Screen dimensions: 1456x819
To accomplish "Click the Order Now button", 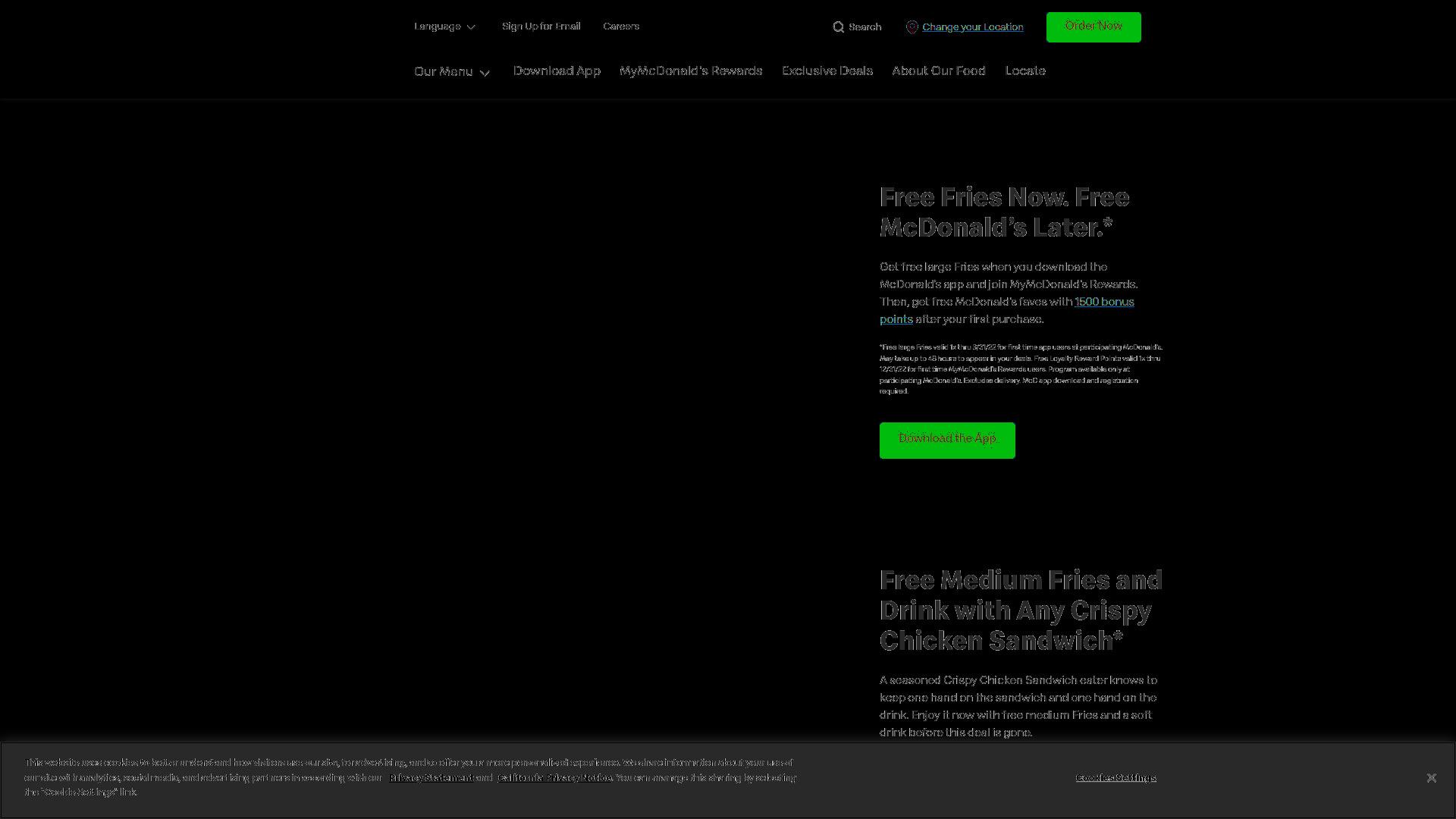I will (1094, 27).
